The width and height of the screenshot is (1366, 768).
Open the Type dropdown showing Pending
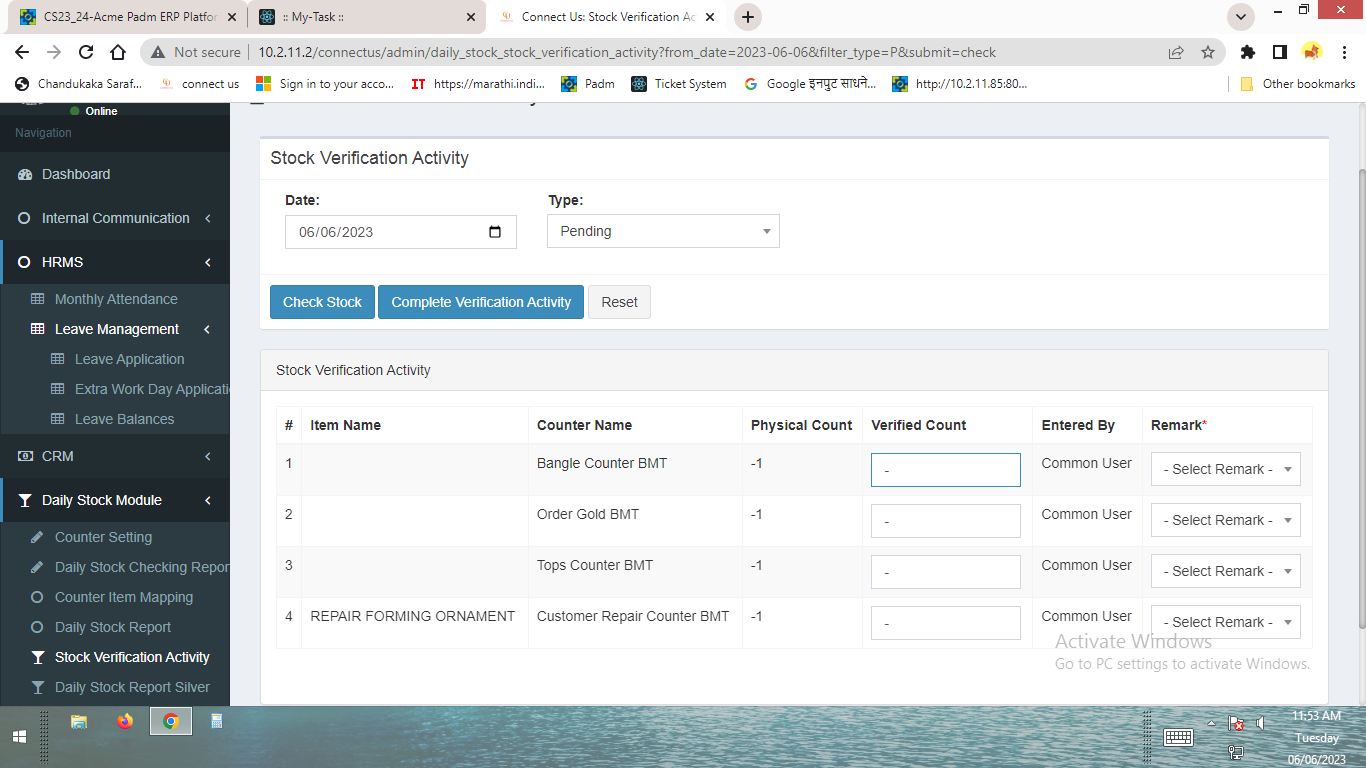click(663, 231)
